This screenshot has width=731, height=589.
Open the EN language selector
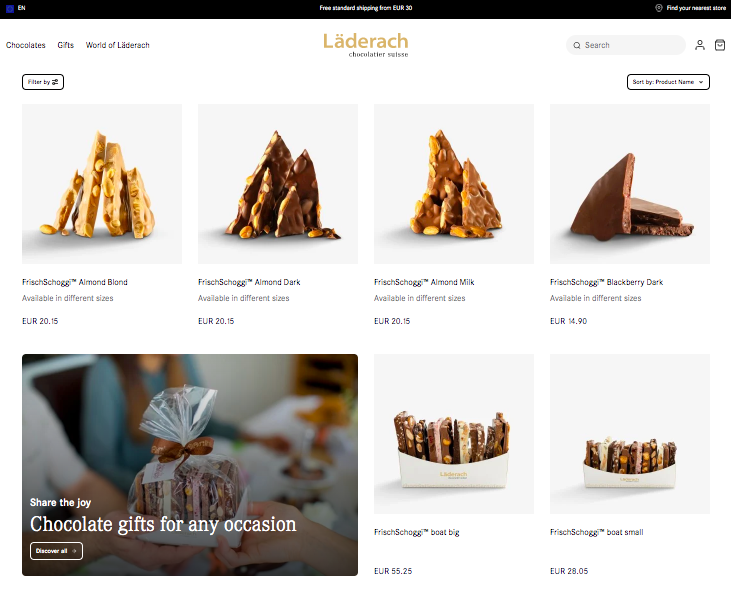21,8
